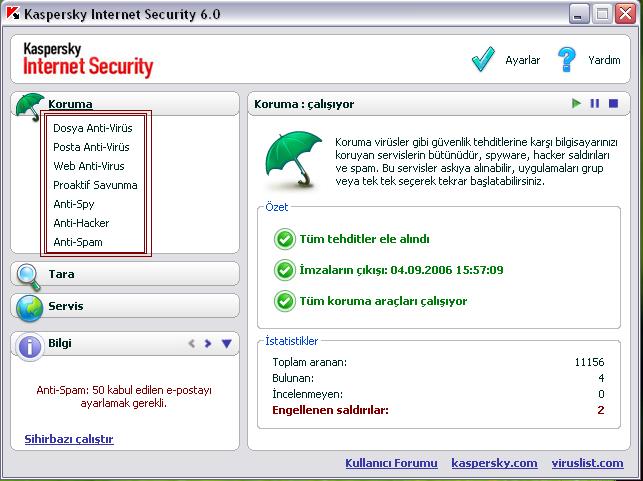This screenshot has width=643, height=481.
Task: Open the Koruma section
Action: point(70,104)
